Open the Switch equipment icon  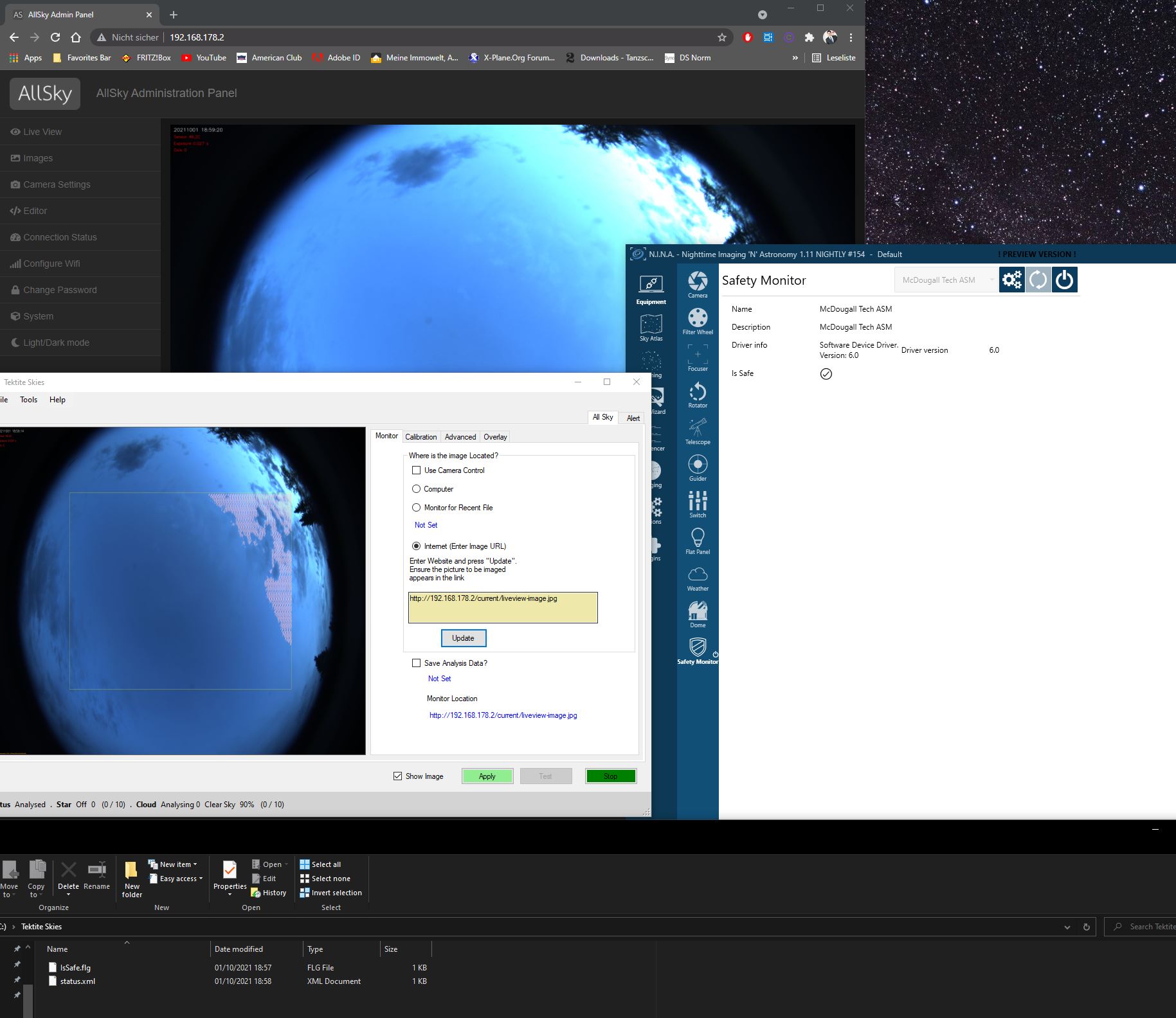tap(698, 504)
